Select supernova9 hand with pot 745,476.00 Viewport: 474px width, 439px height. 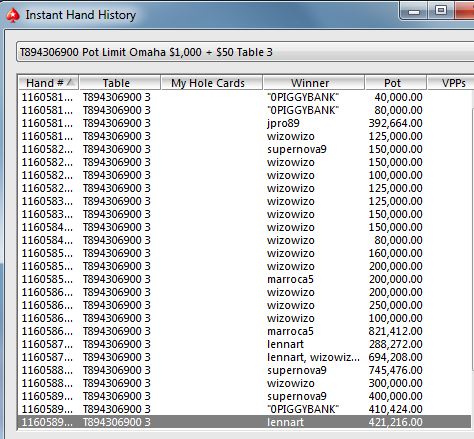click(245, 370)
